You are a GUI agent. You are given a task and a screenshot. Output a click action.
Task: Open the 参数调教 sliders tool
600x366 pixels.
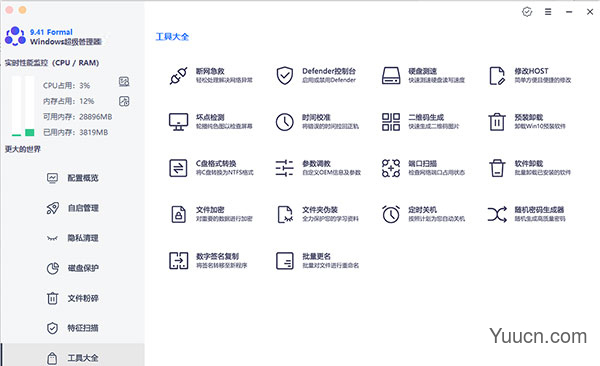[x=318, y=168]
